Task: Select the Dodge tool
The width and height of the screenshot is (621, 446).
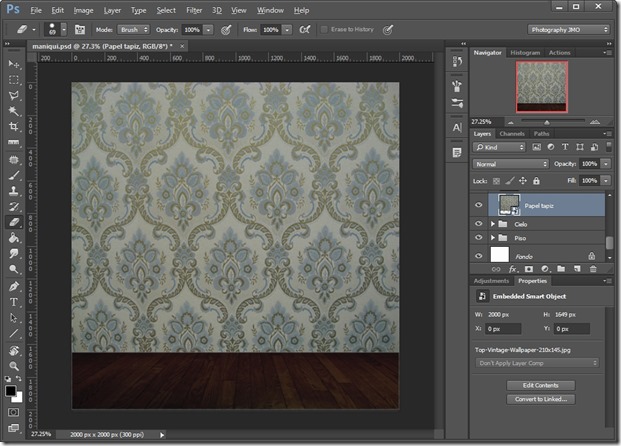Action: click(x=14, y=269)
